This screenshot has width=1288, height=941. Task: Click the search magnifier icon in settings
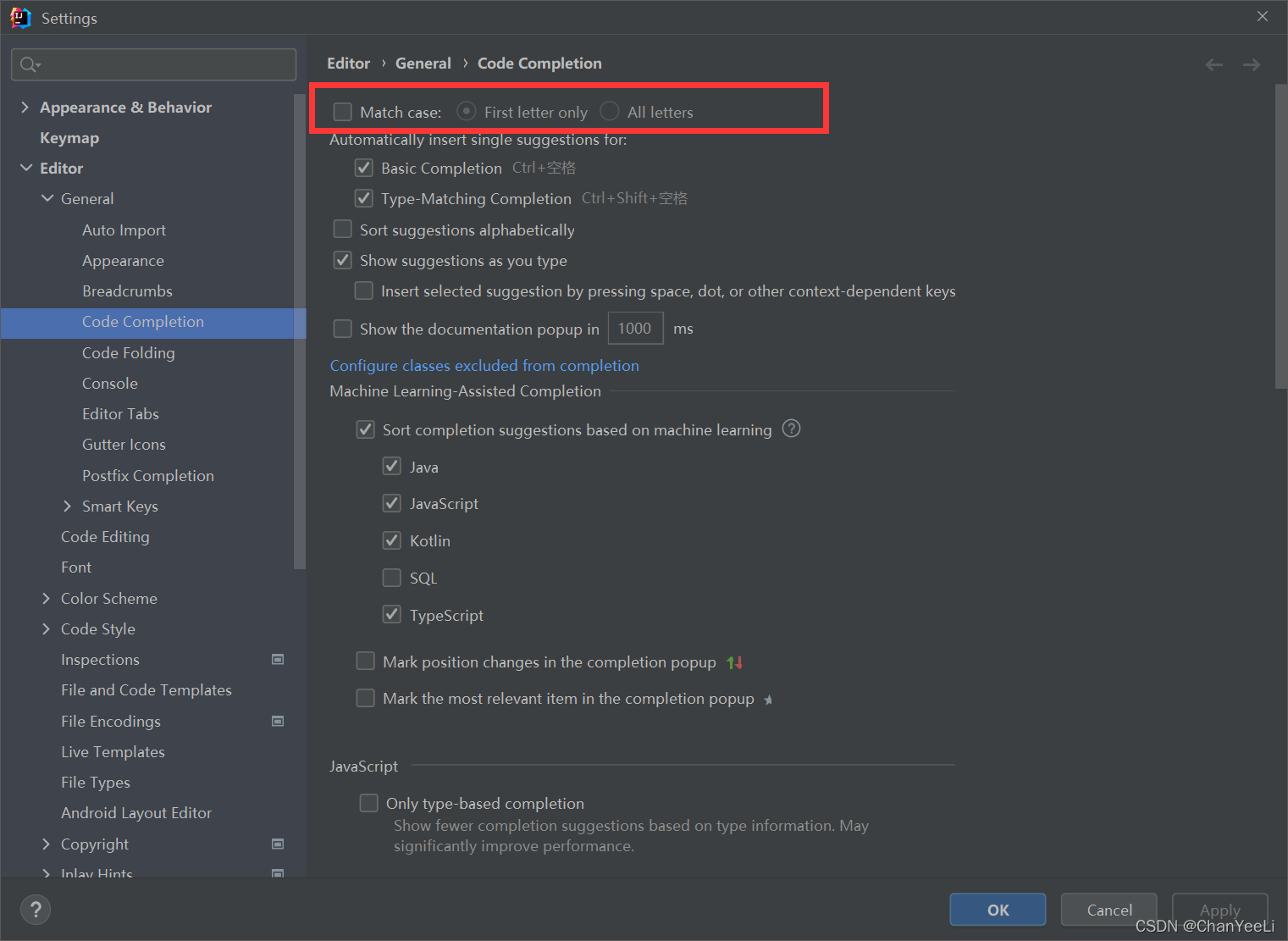(x=30, y=64)
